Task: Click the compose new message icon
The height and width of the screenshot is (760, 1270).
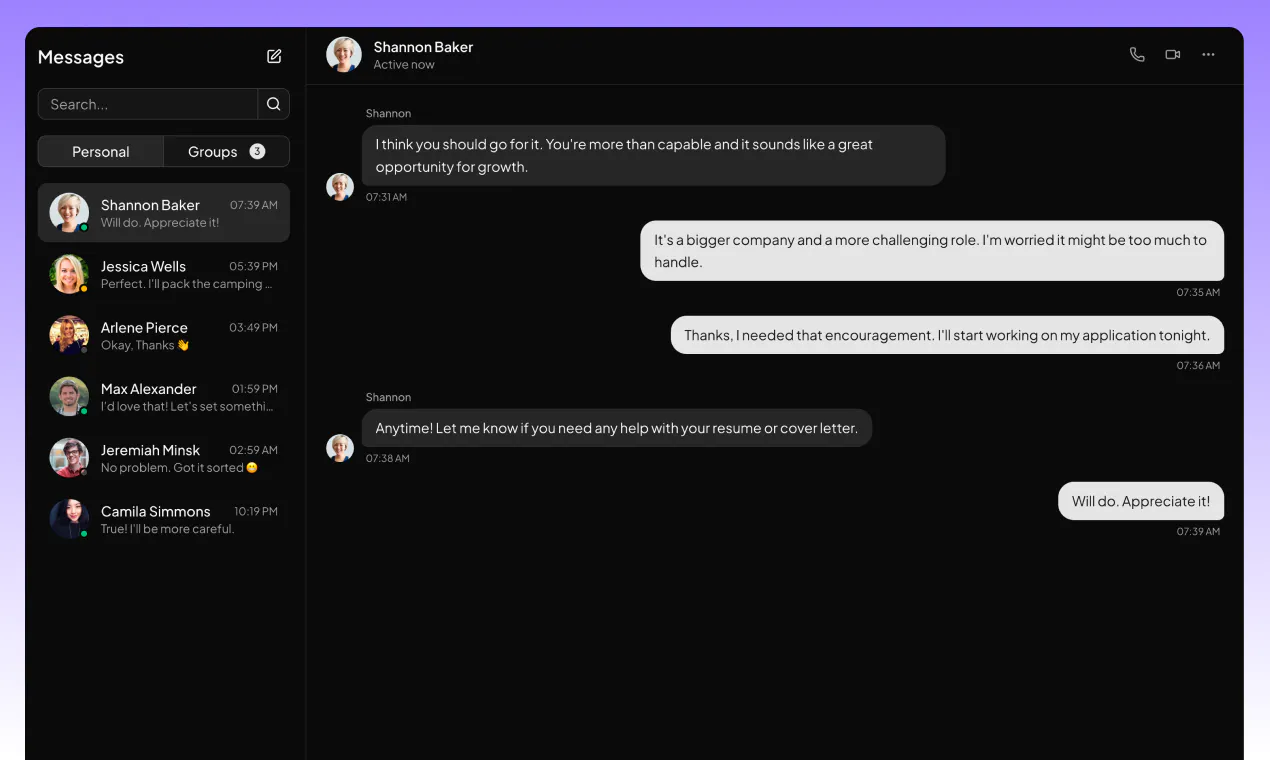Action: click(274, 57)
